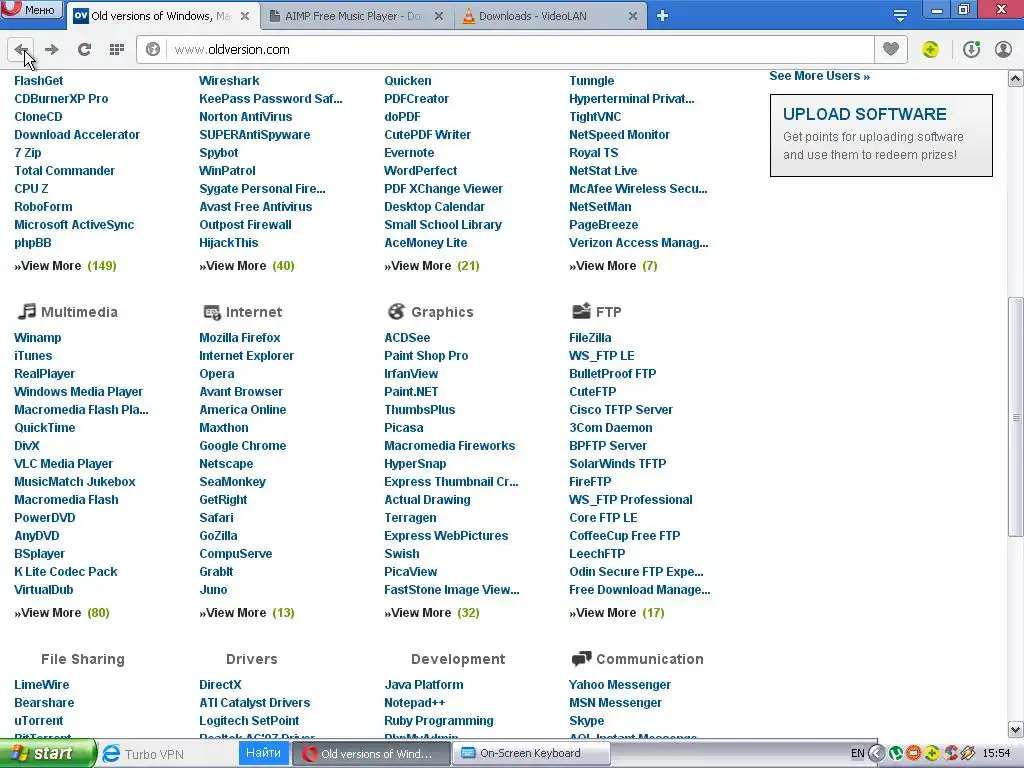
Task: Click the Graphics category icon
Action: click(x=396, y=312)
